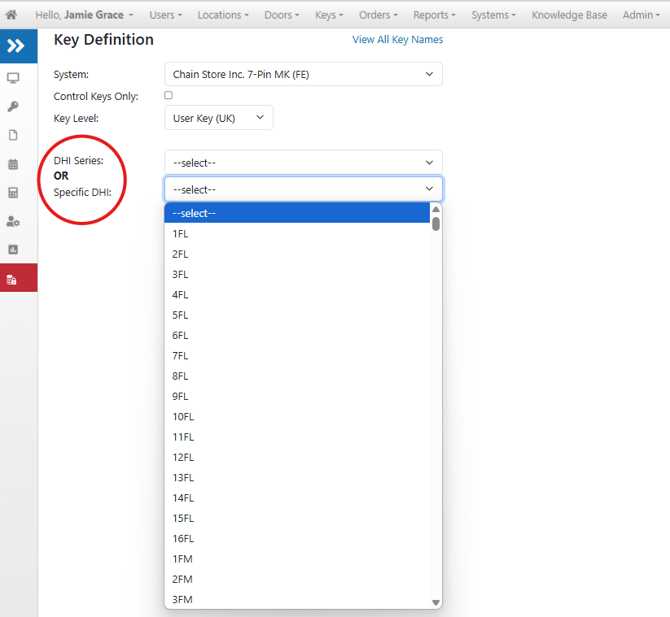Open the document icon in sidebar

[13, 135]
